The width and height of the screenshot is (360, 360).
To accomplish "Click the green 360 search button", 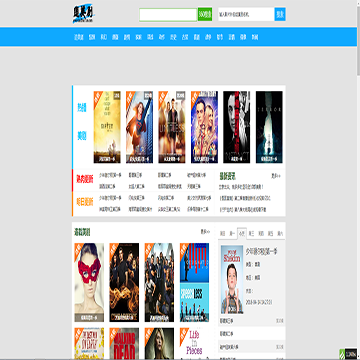I will [205, 14].
